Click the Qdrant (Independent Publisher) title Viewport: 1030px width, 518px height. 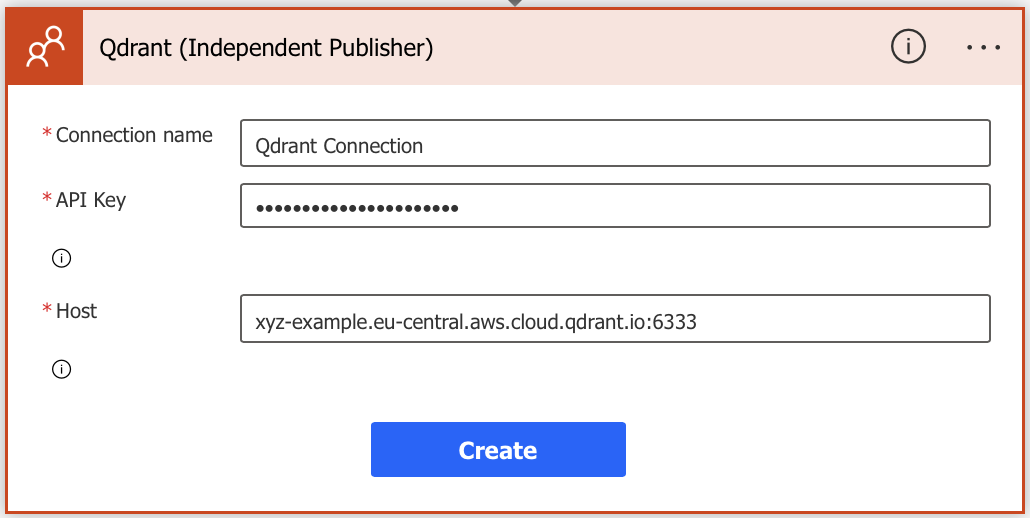point(266,48)
